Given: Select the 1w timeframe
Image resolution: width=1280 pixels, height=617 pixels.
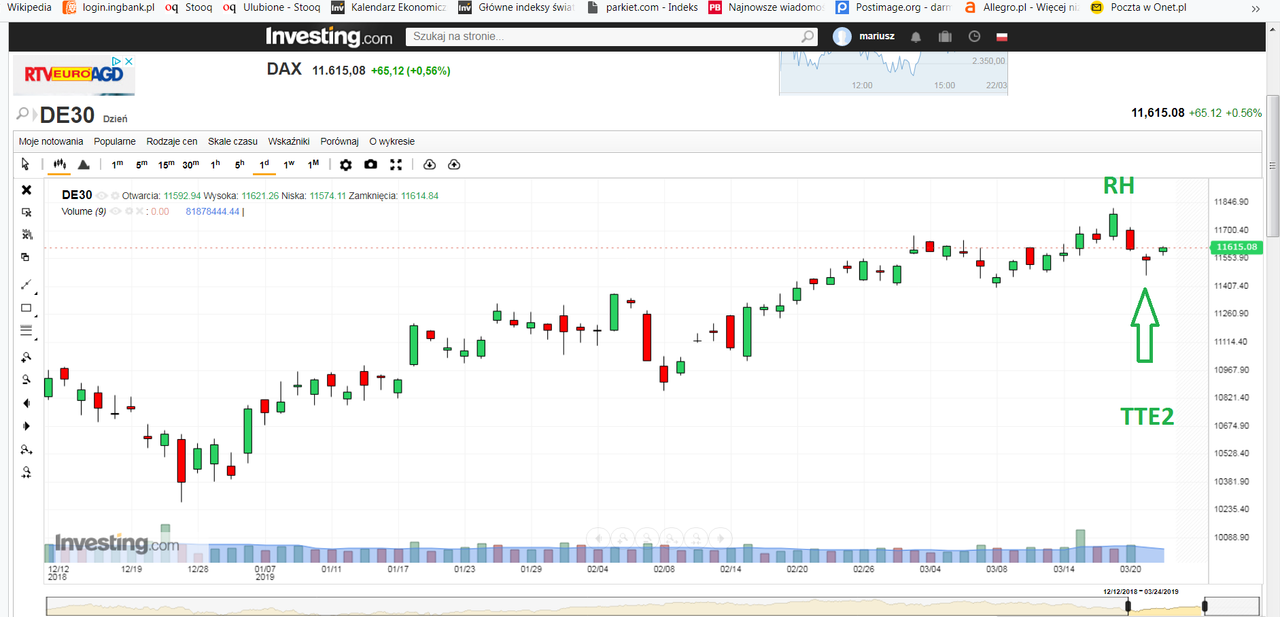Looking at the screenshot, I should tap(289, 164).
